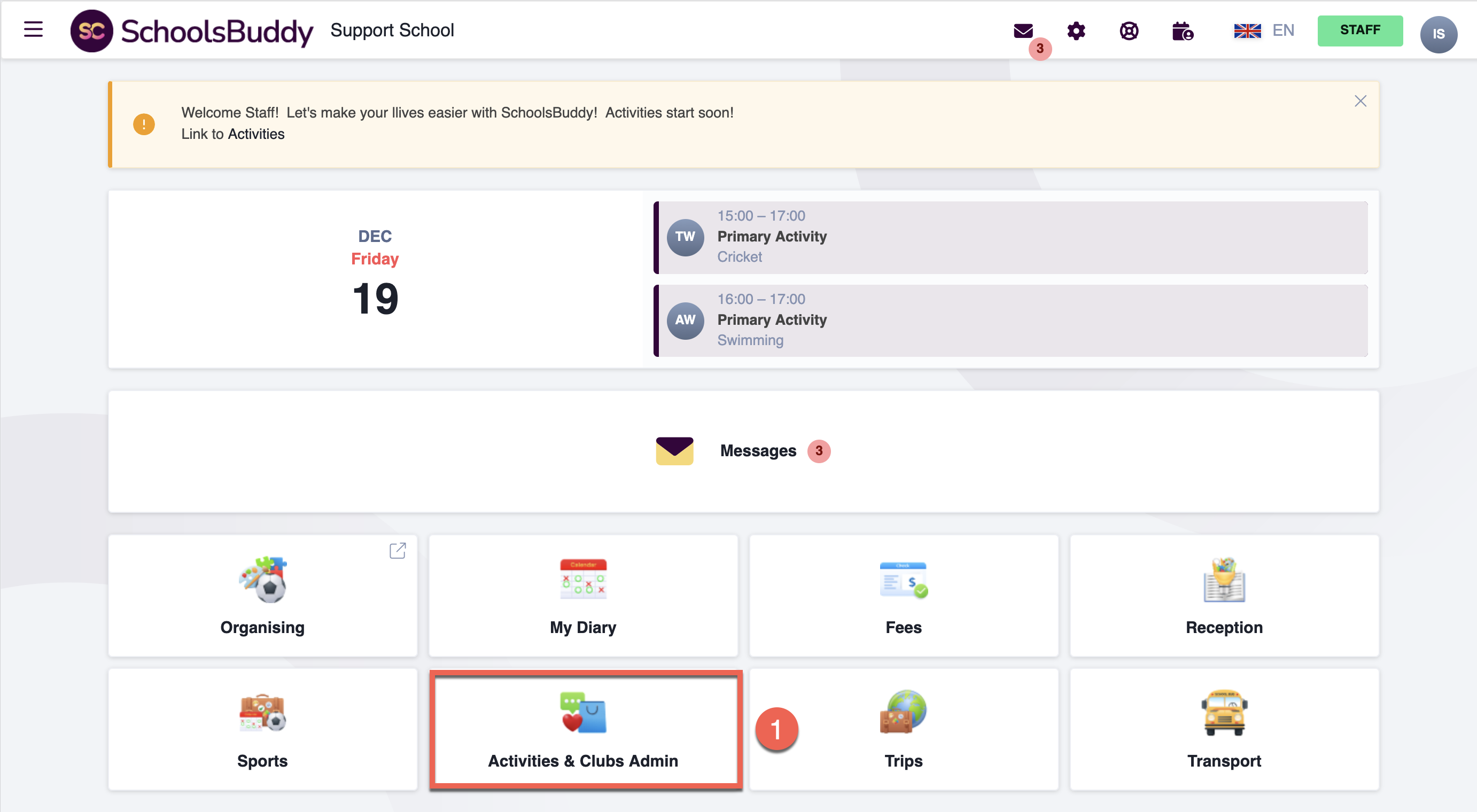This screenshot has width=1477, height=812.
Task: Click the green STAFF role button
Action: pos(1359,30)
